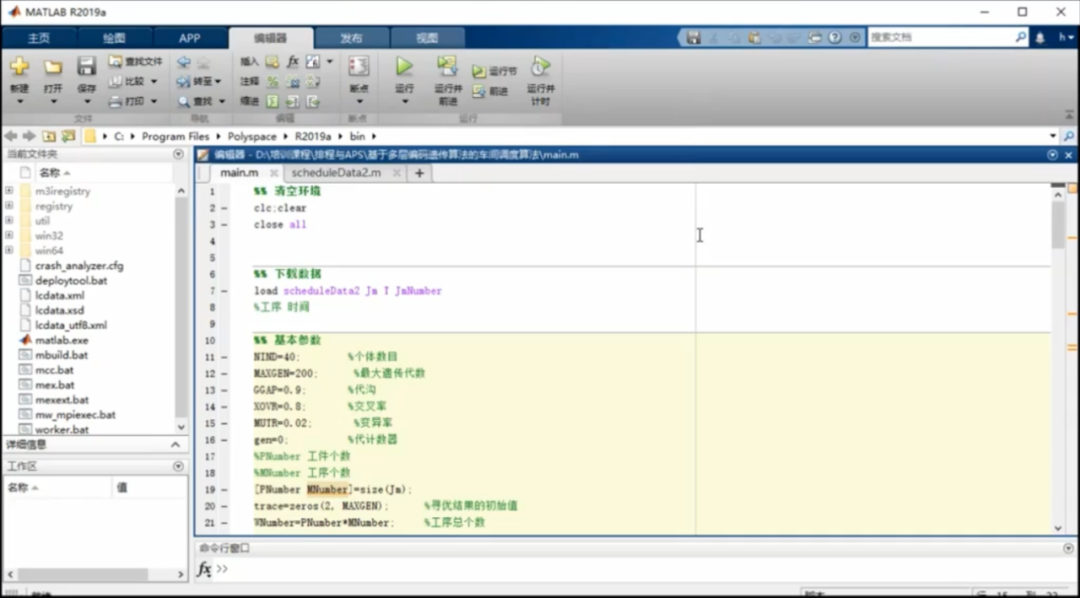Switch to the 主页 ribbon tab
1080x598 pixels.
point(38,38)
